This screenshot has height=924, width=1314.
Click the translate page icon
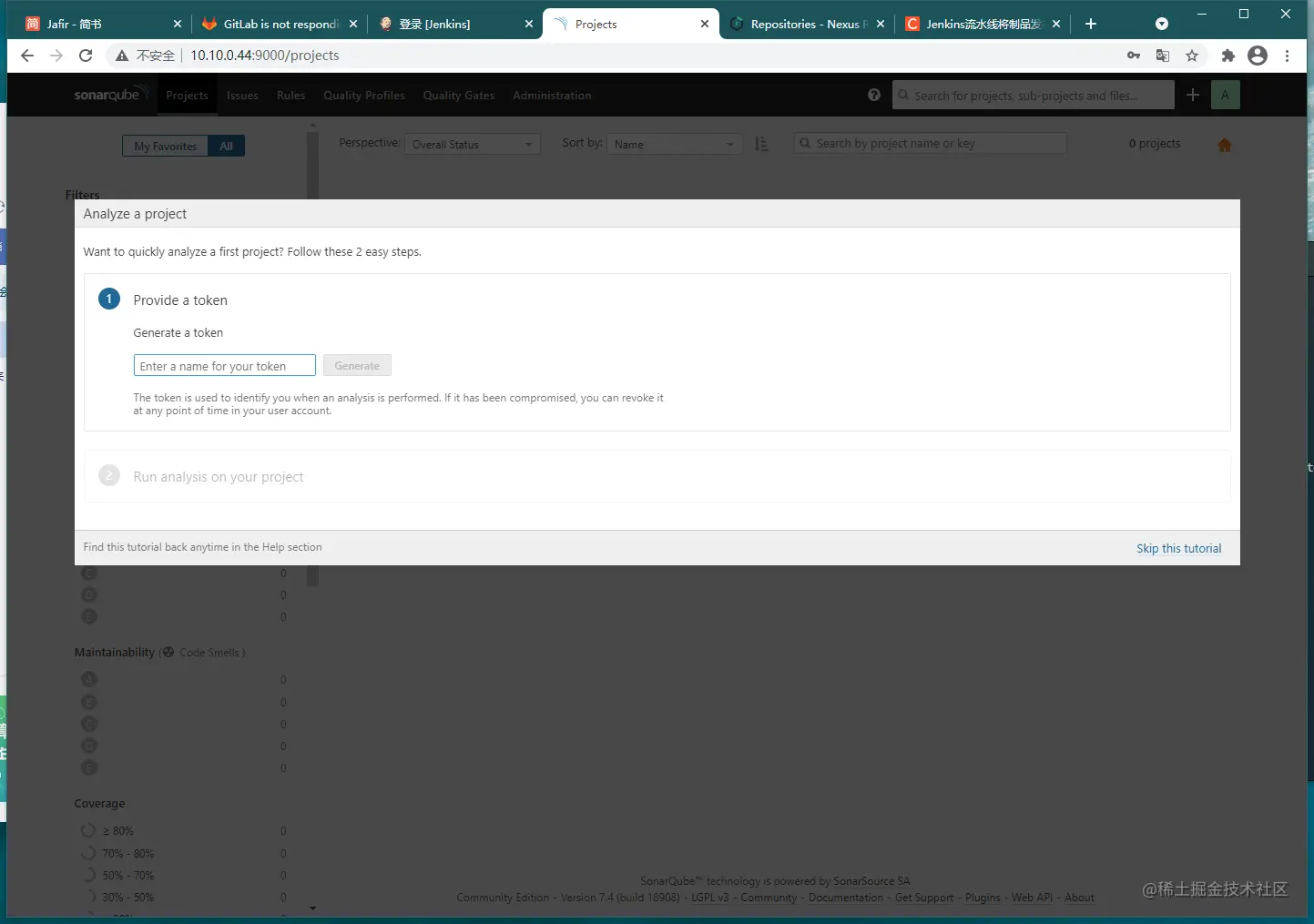[x=1163, y=56]
